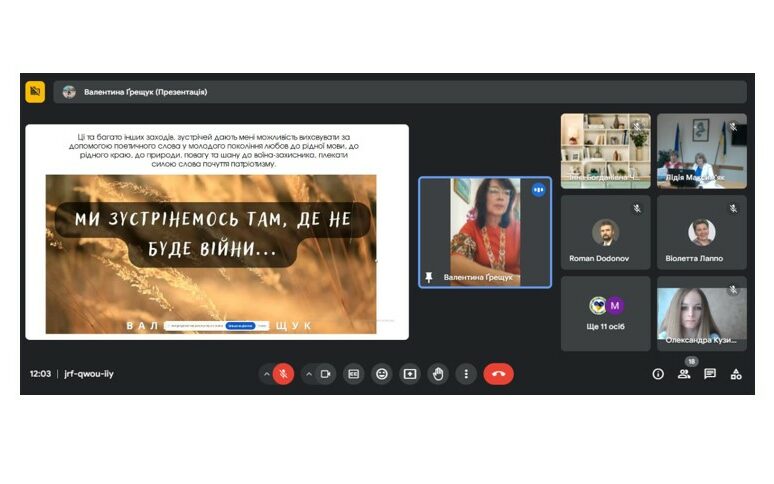Raise your hand in the meeting
The image size is (774, 484).
[x=438, y=374]
